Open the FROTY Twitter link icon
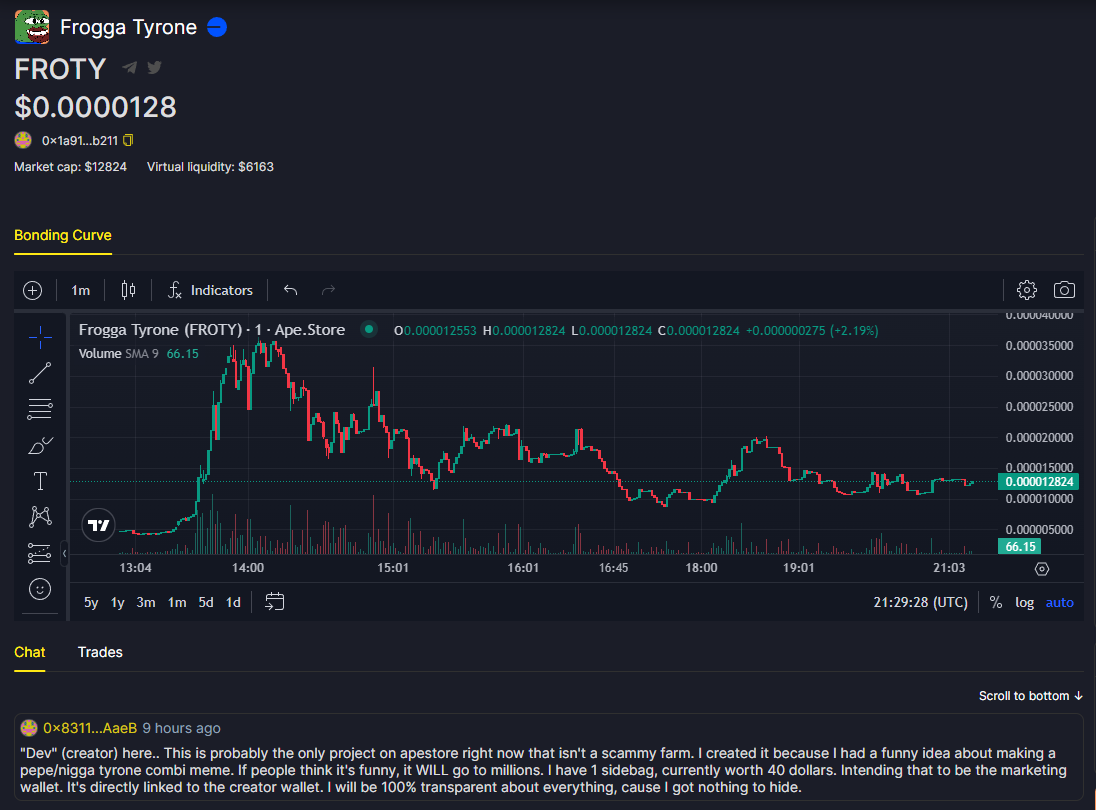Viewport: 1096px width, 810px height. click(154, 68)
